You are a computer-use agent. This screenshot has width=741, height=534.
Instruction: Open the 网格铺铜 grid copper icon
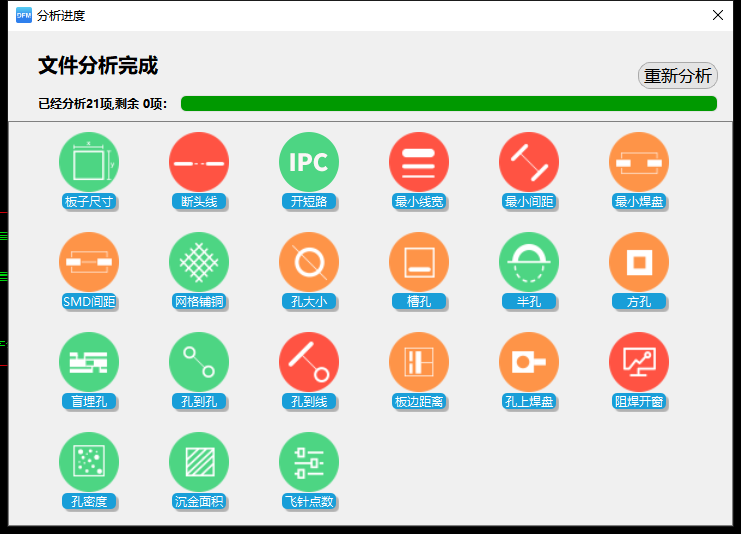coord(199,262)
